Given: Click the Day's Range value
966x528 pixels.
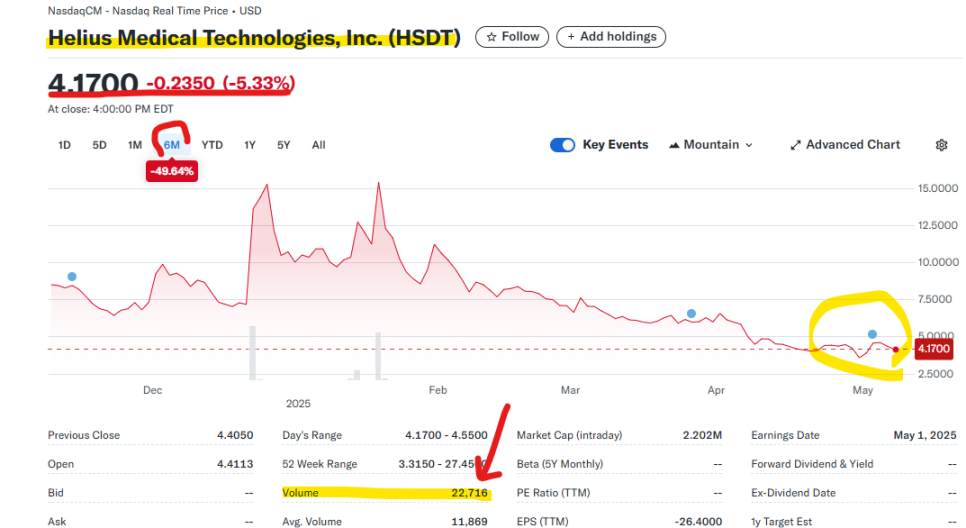Looking at the screenshot, I should pos(446,435).
